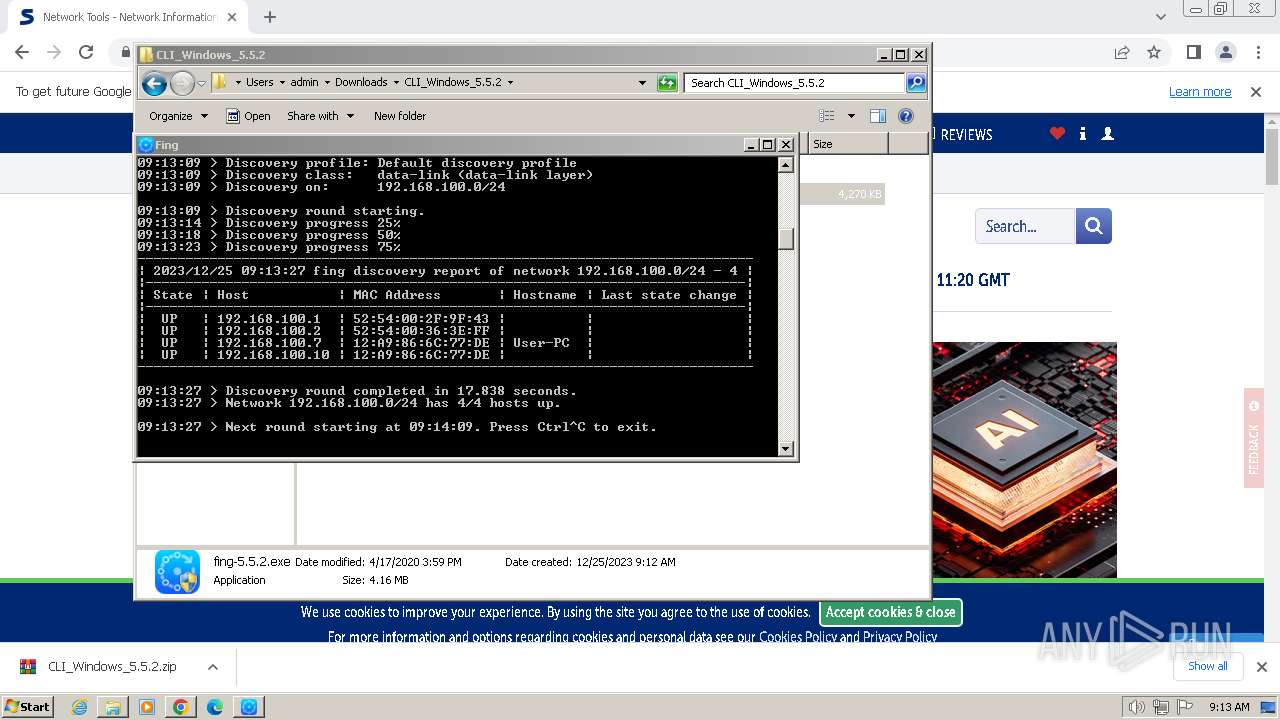Viewport: 1280px width, 720px height.
Task: Click the Learn more link
Action: coord(1200,91)
